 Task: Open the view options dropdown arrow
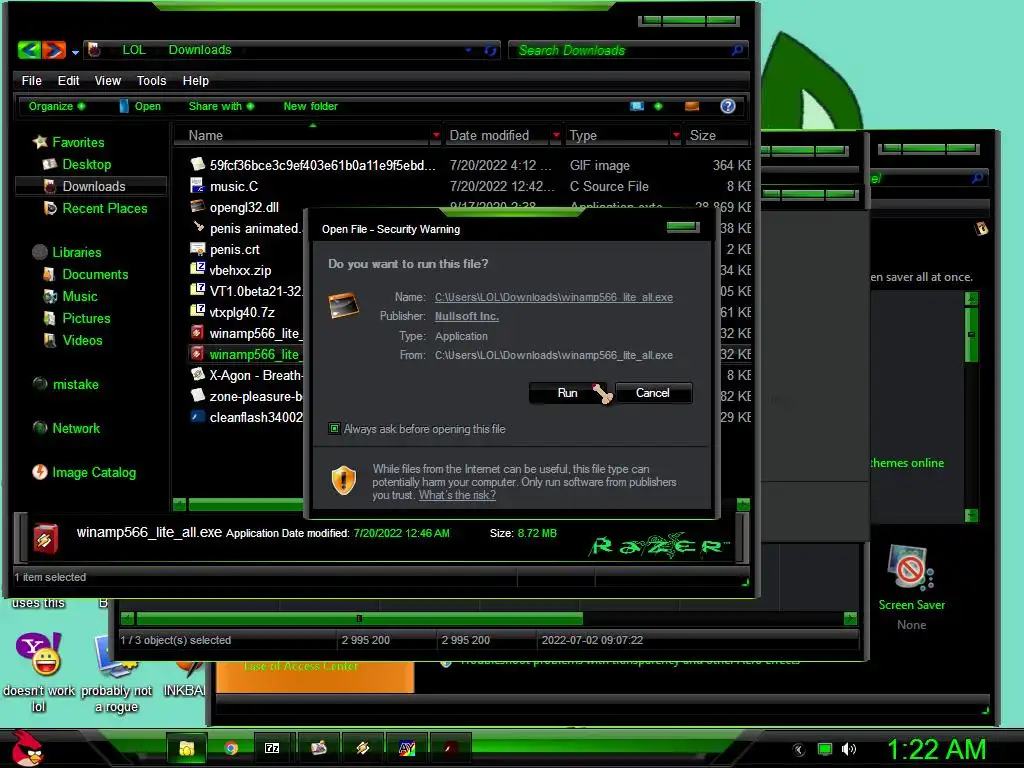(658, 106)
